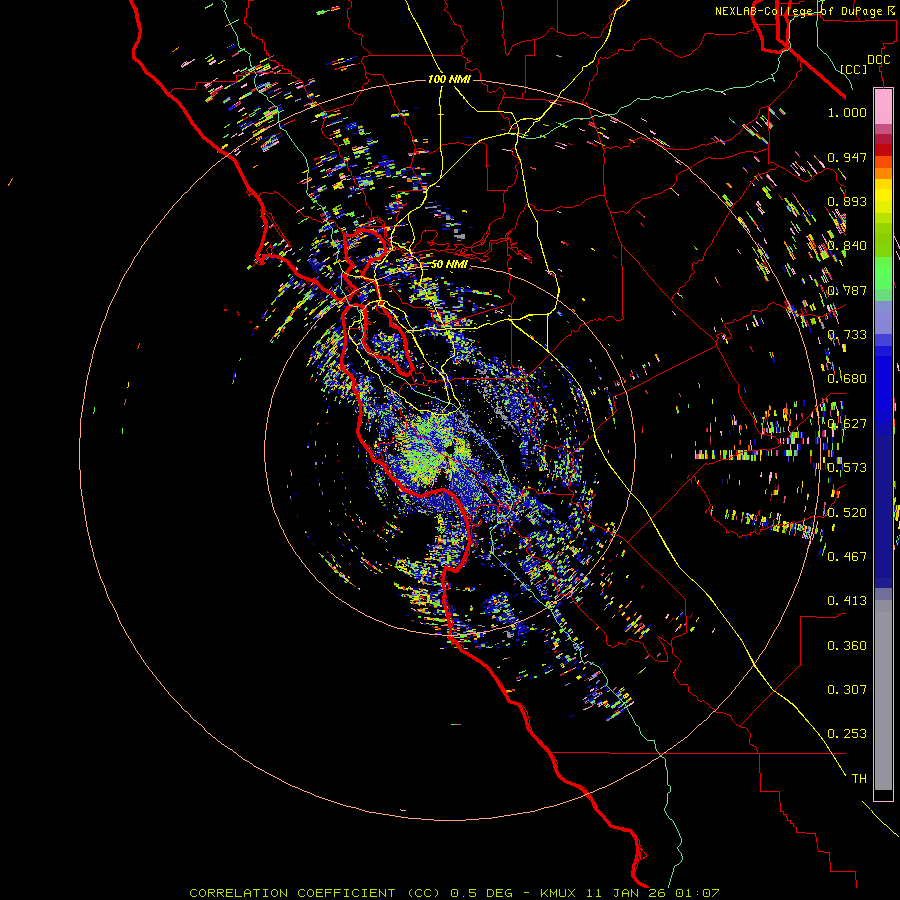Pick the pink color band near 1.000
This screenshot has width=900, height=900.
tap(883, 107)
